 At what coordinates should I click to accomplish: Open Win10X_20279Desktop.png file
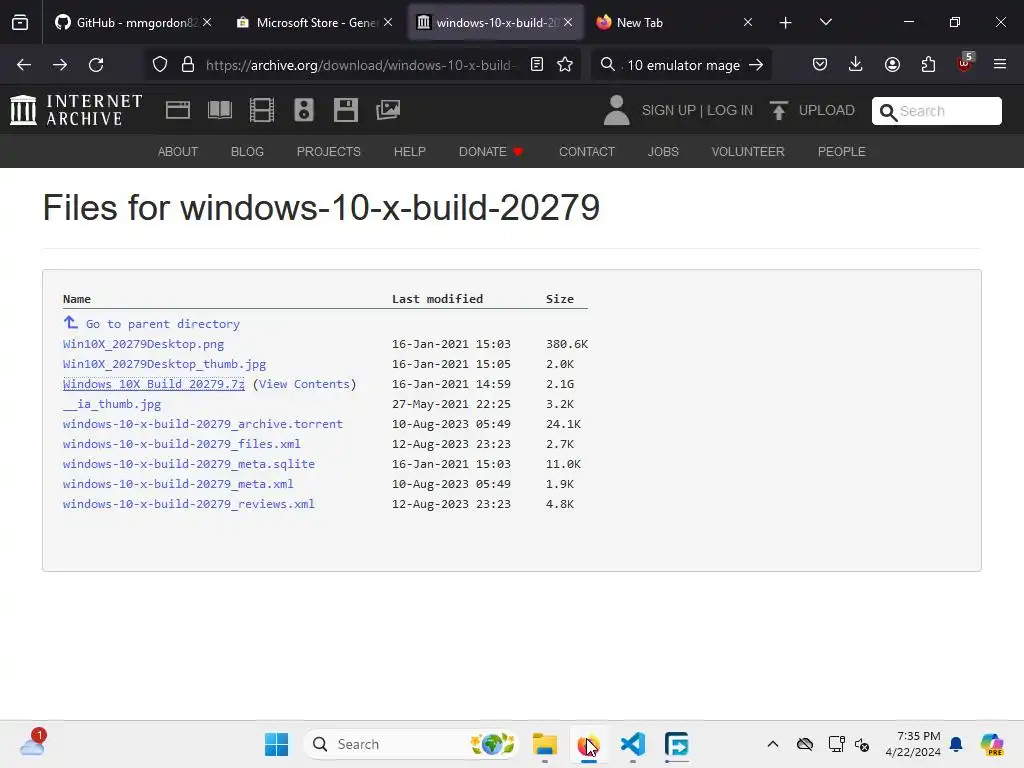coord(143,344)
